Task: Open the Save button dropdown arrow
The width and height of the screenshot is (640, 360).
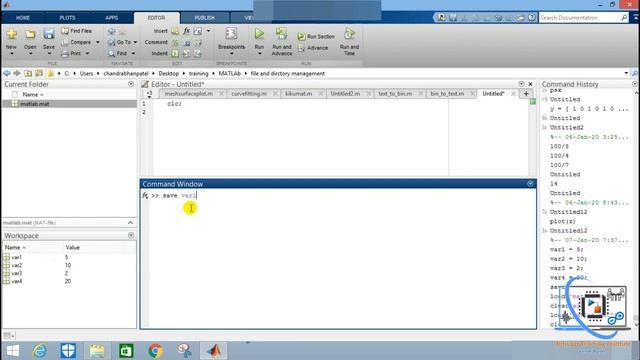Action: (49, 54)
